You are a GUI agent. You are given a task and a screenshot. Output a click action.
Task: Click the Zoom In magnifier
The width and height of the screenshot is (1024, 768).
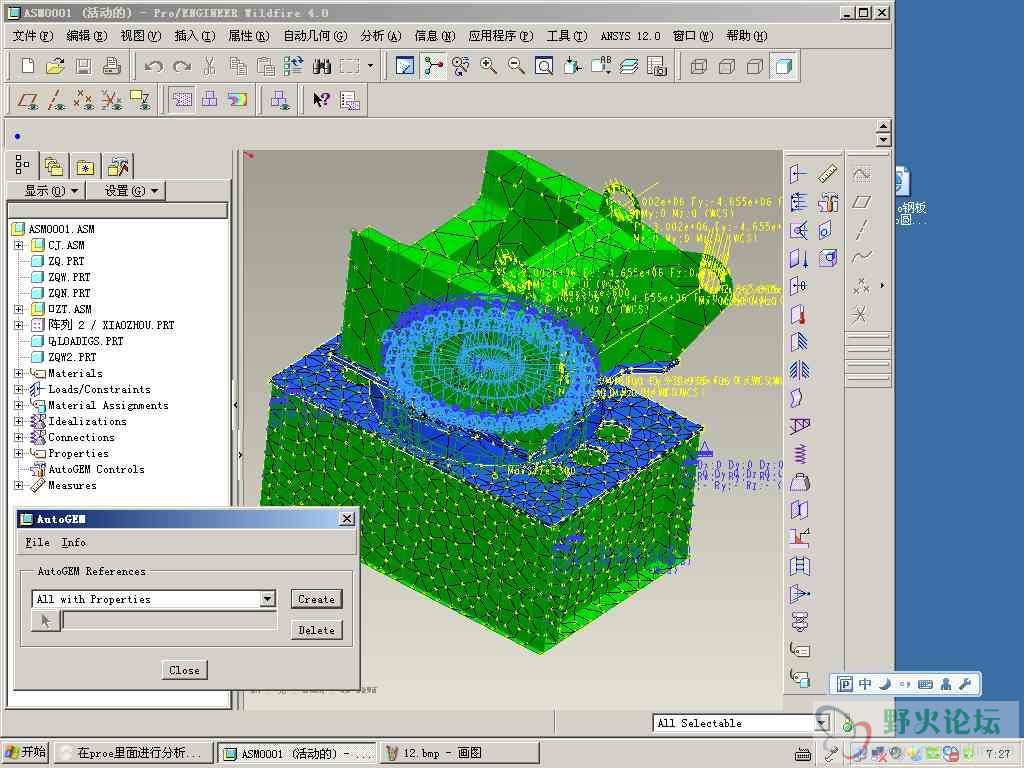(x=488, y=66)
